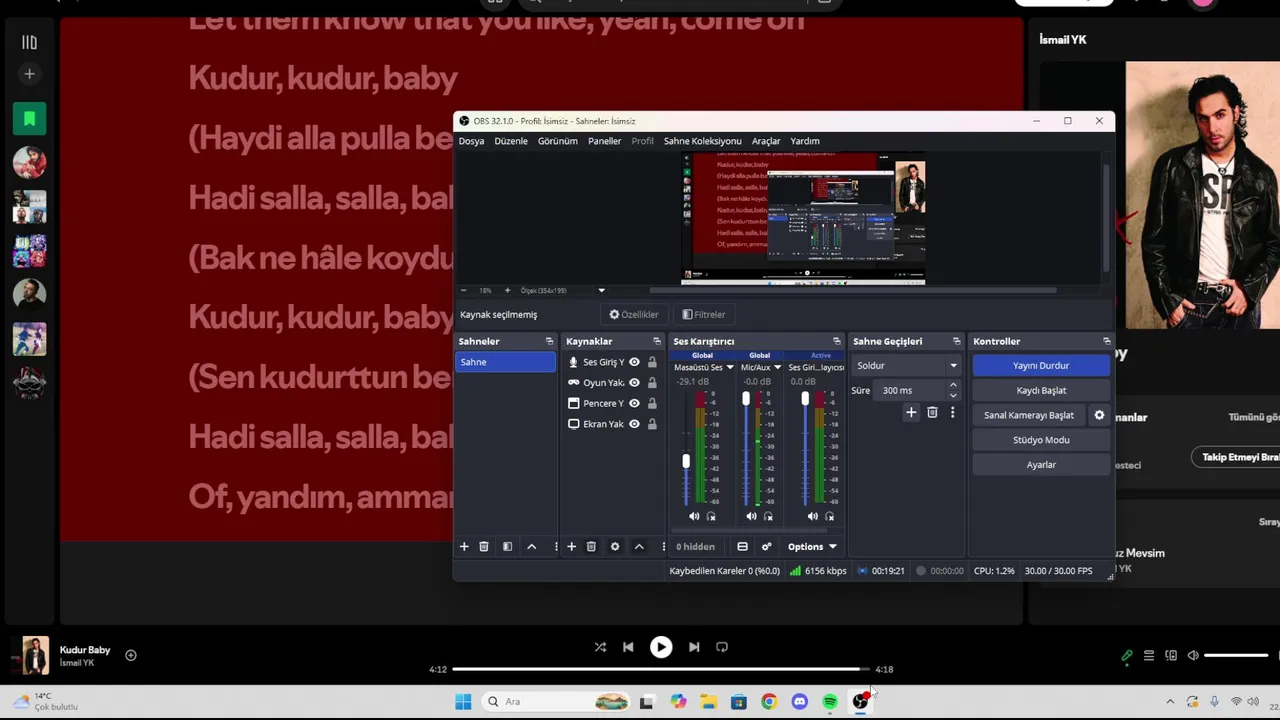Open Your Library icon in Spotify sidebar
Image resolution: width=1280 pixels, height=720 pixels.
click(29, 42)
